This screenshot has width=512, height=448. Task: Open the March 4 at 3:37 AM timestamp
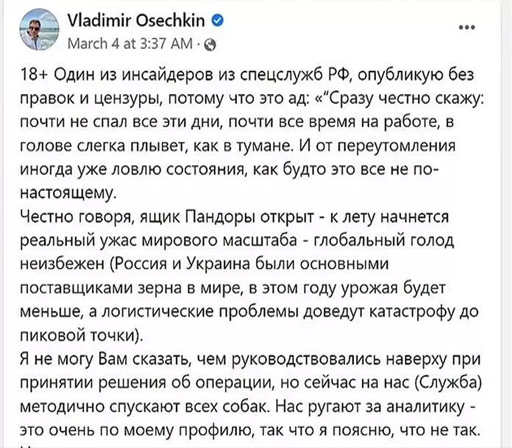(x=130, y=44)
